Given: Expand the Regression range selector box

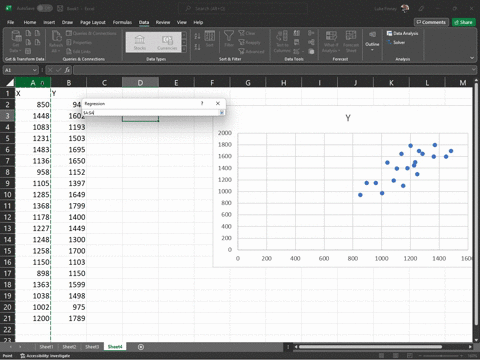Looking at the screenshot, I should tap(222, 113).
